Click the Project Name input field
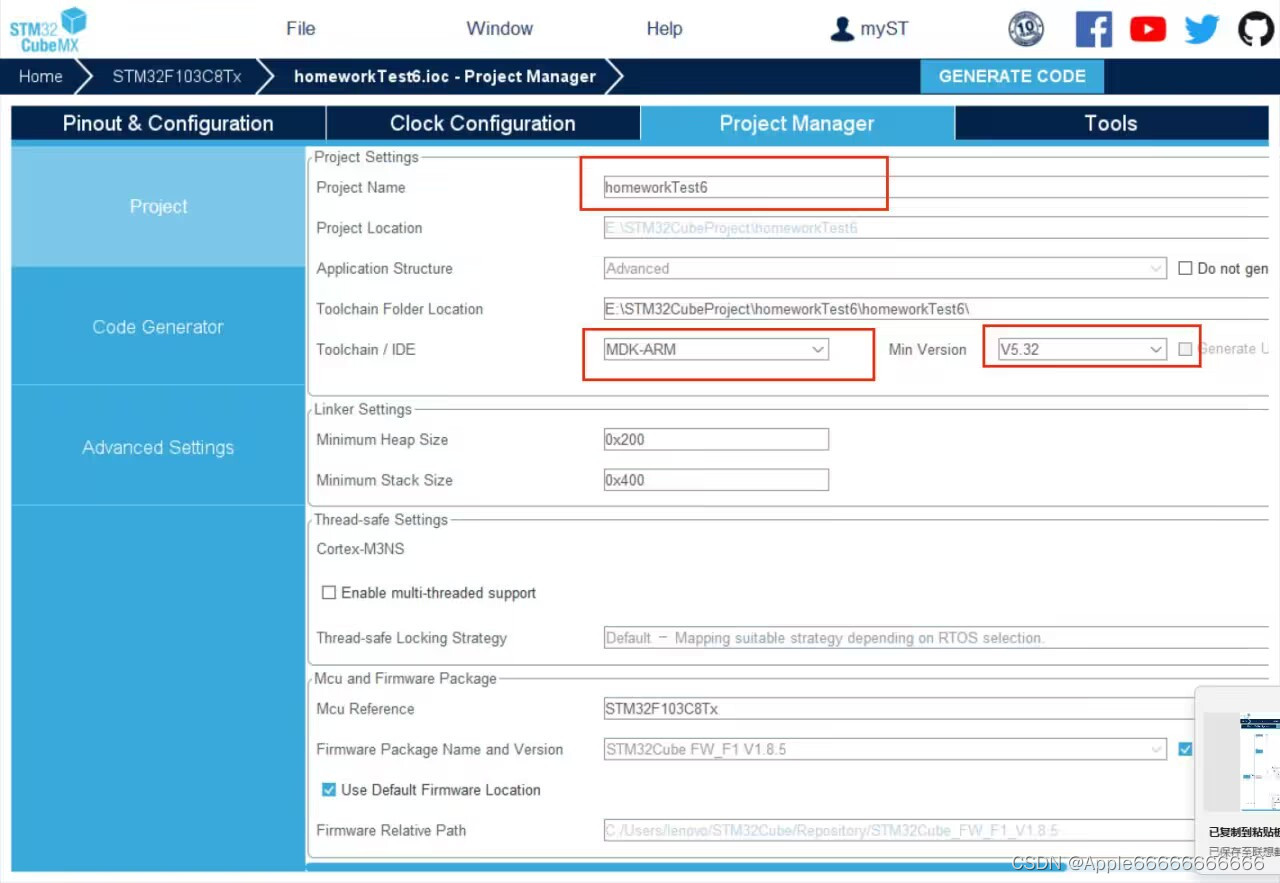1280x883 pixels. pos(935,187)
